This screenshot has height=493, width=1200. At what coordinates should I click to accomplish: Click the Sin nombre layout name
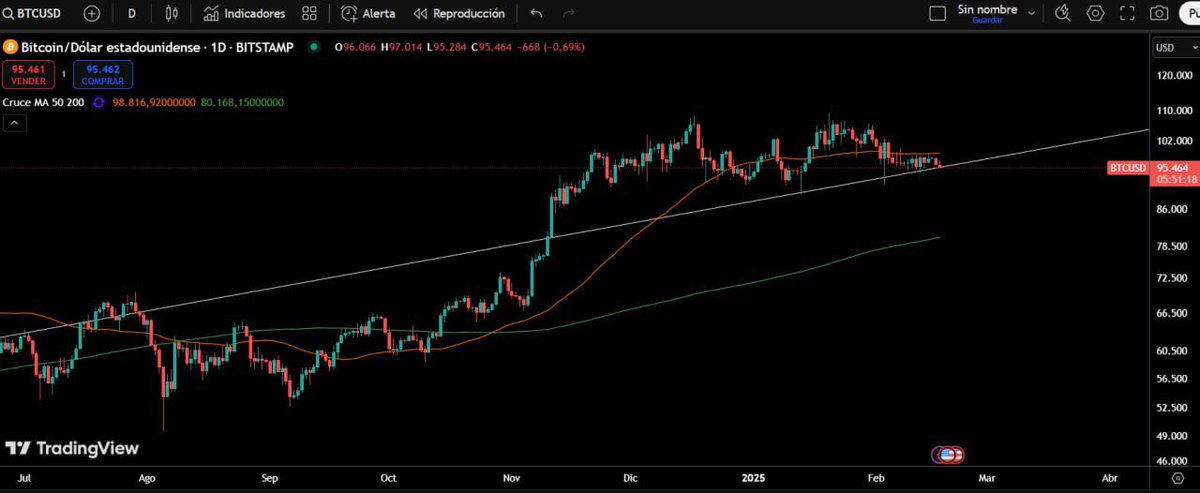[x=987, y=9]
